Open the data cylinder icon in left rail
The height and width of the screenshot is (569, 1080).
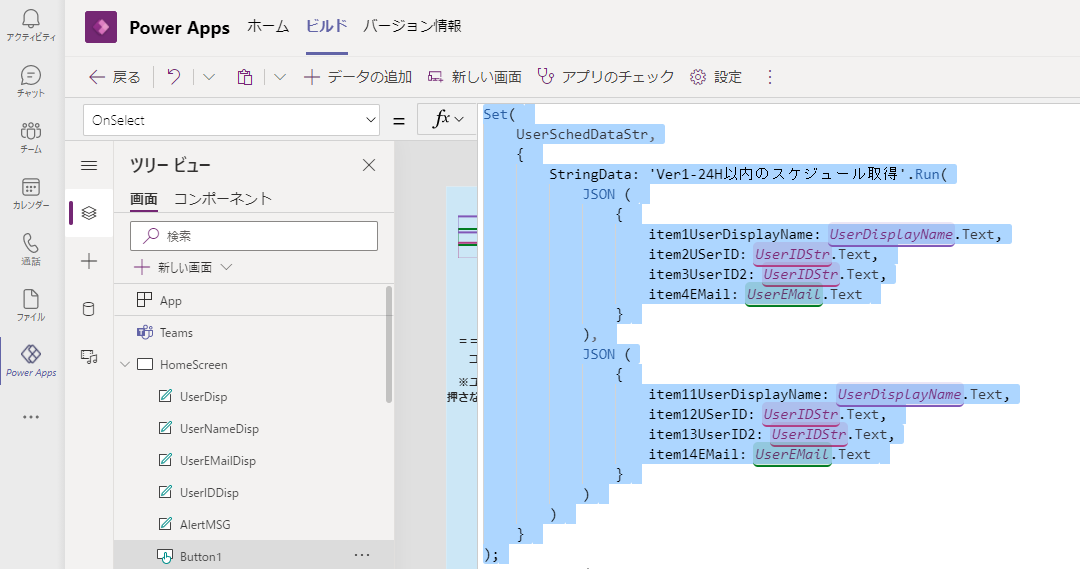click(89, 309)
